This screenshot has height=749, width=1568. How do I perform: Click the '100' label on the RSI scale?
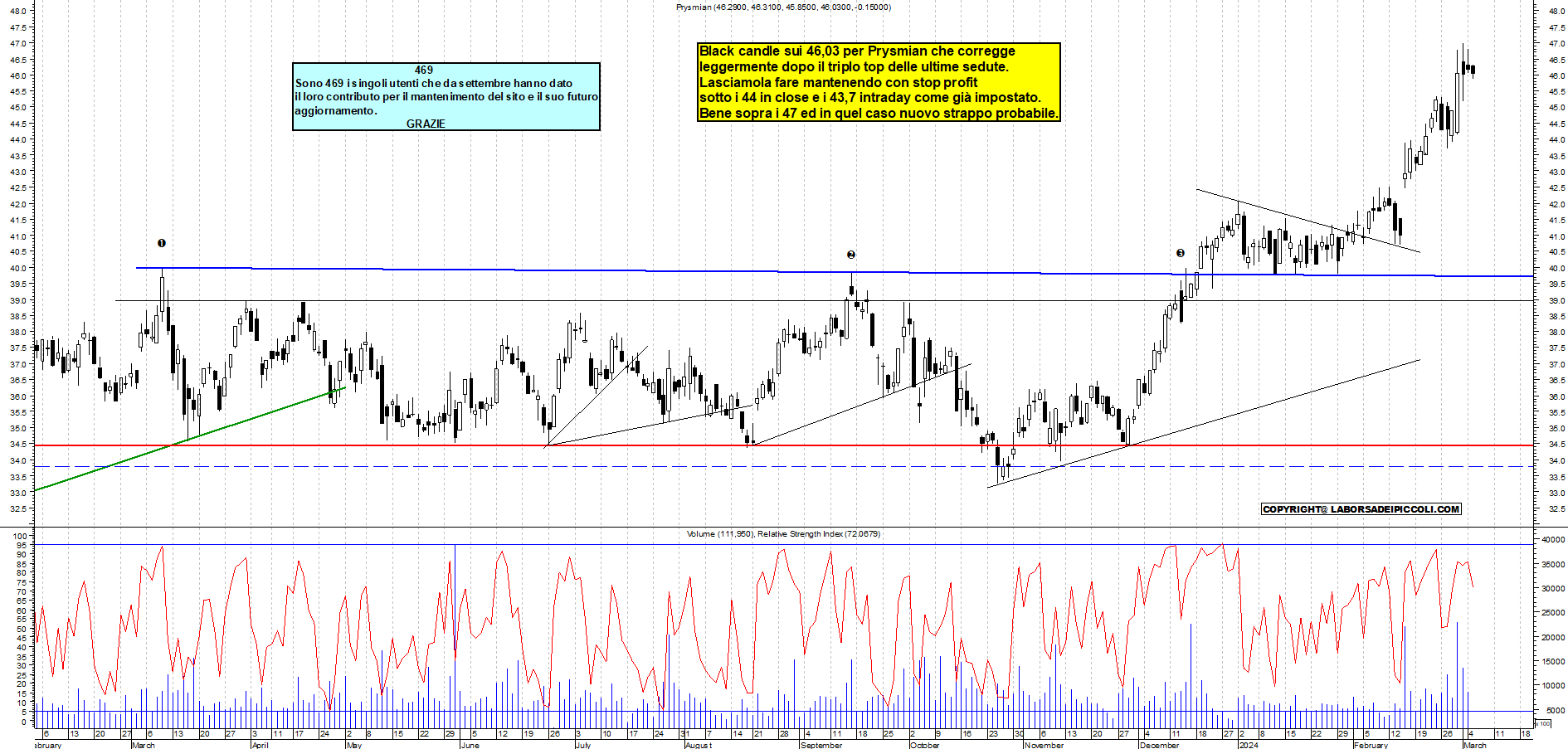pyautogui.click(x=19, y=536)
